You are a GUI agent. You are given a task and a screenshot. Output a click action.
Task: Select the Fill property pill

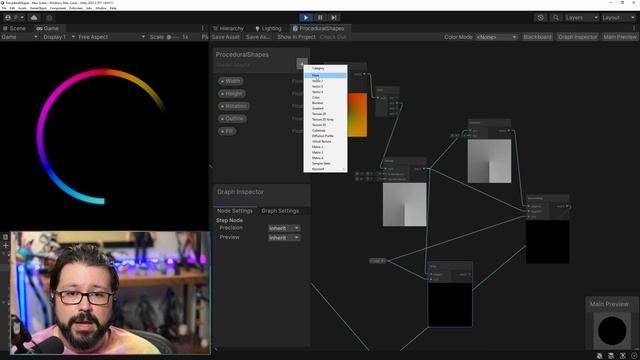click(x=227, y=131)
